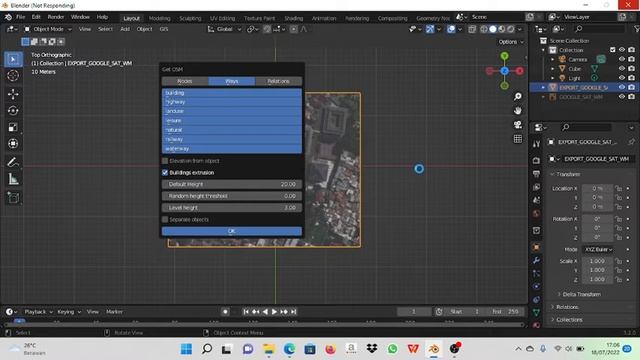The image size is (640, 360).
Task: Switch to the Modeling workspace tab
Action: [160, 18]
